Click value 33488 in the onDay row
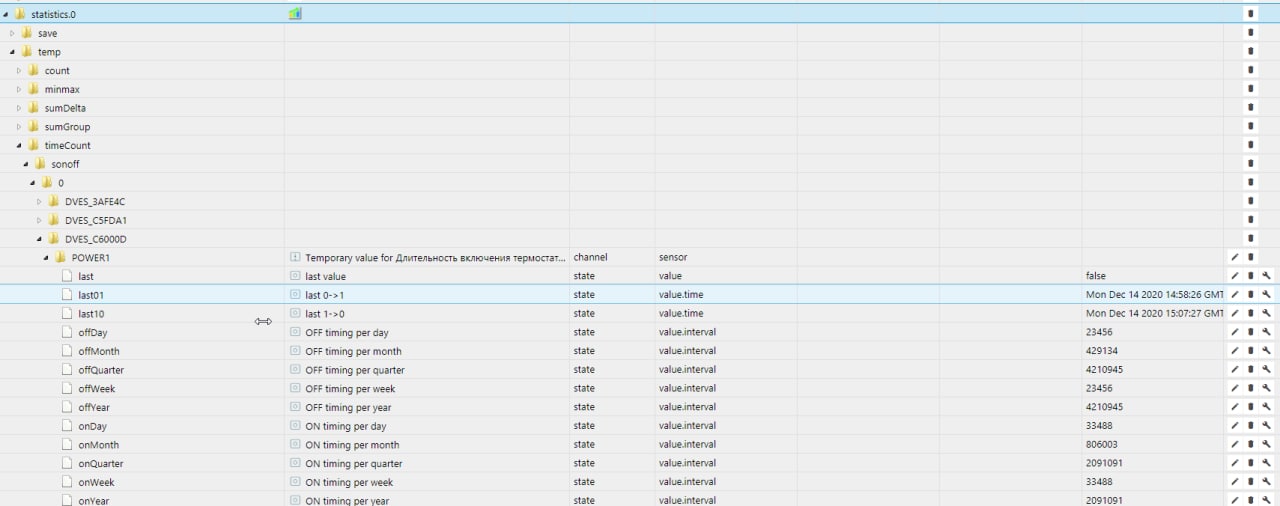1280x506 pixels. point(1099,426)
